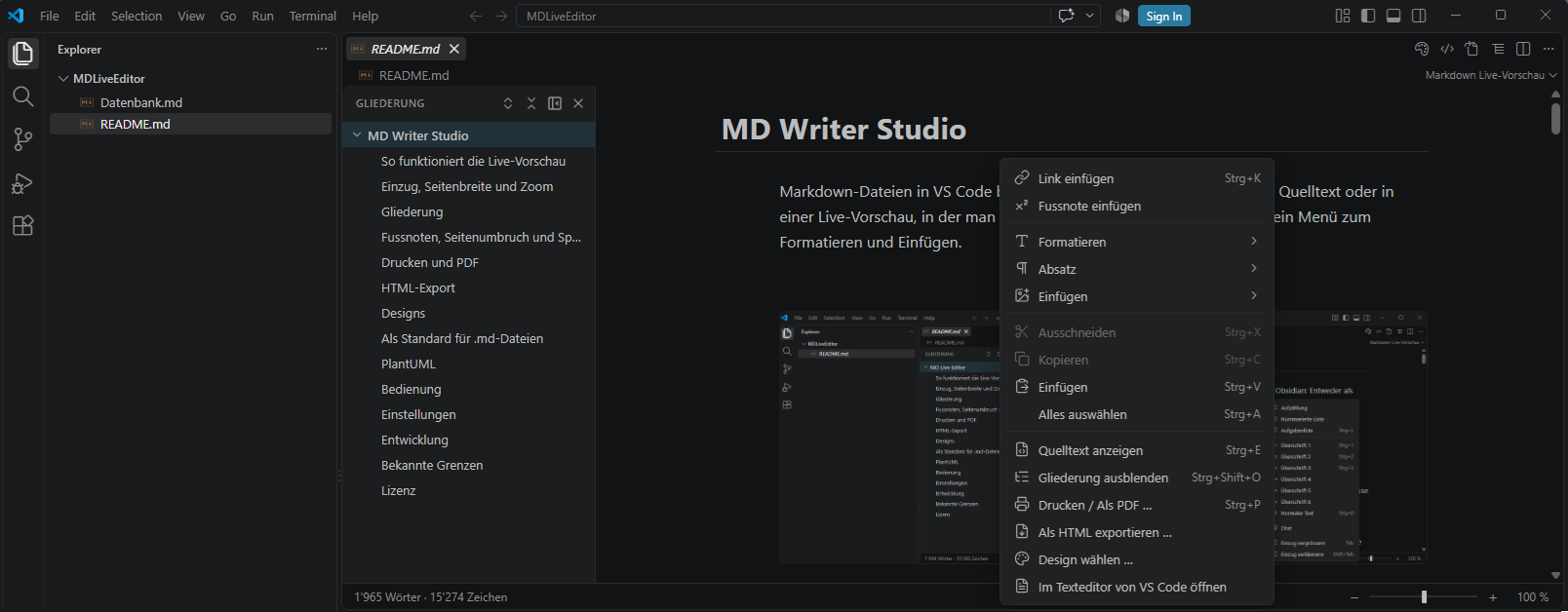This screenshot has height=612, width=1568.
Task: Open the Extensions view
Action: tap(22, 225)
